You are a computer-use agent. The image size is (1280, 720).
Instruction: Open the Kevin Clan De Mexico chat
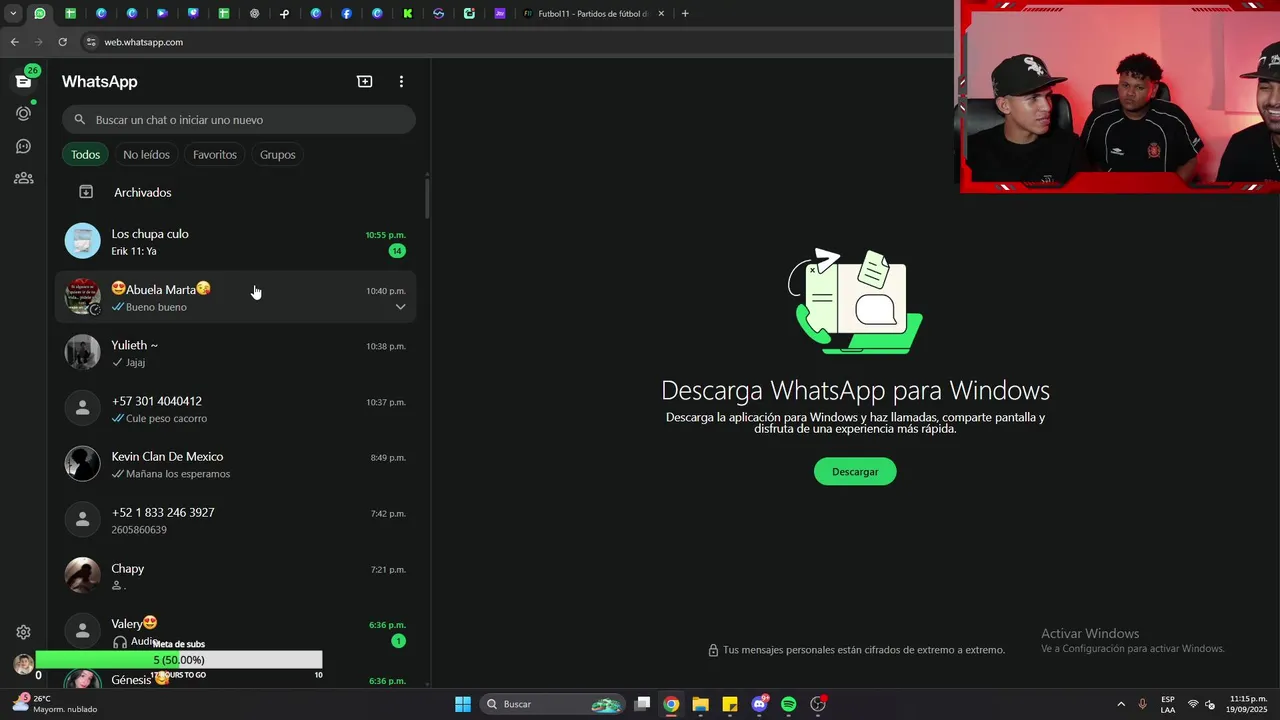[x=235, y=465]
